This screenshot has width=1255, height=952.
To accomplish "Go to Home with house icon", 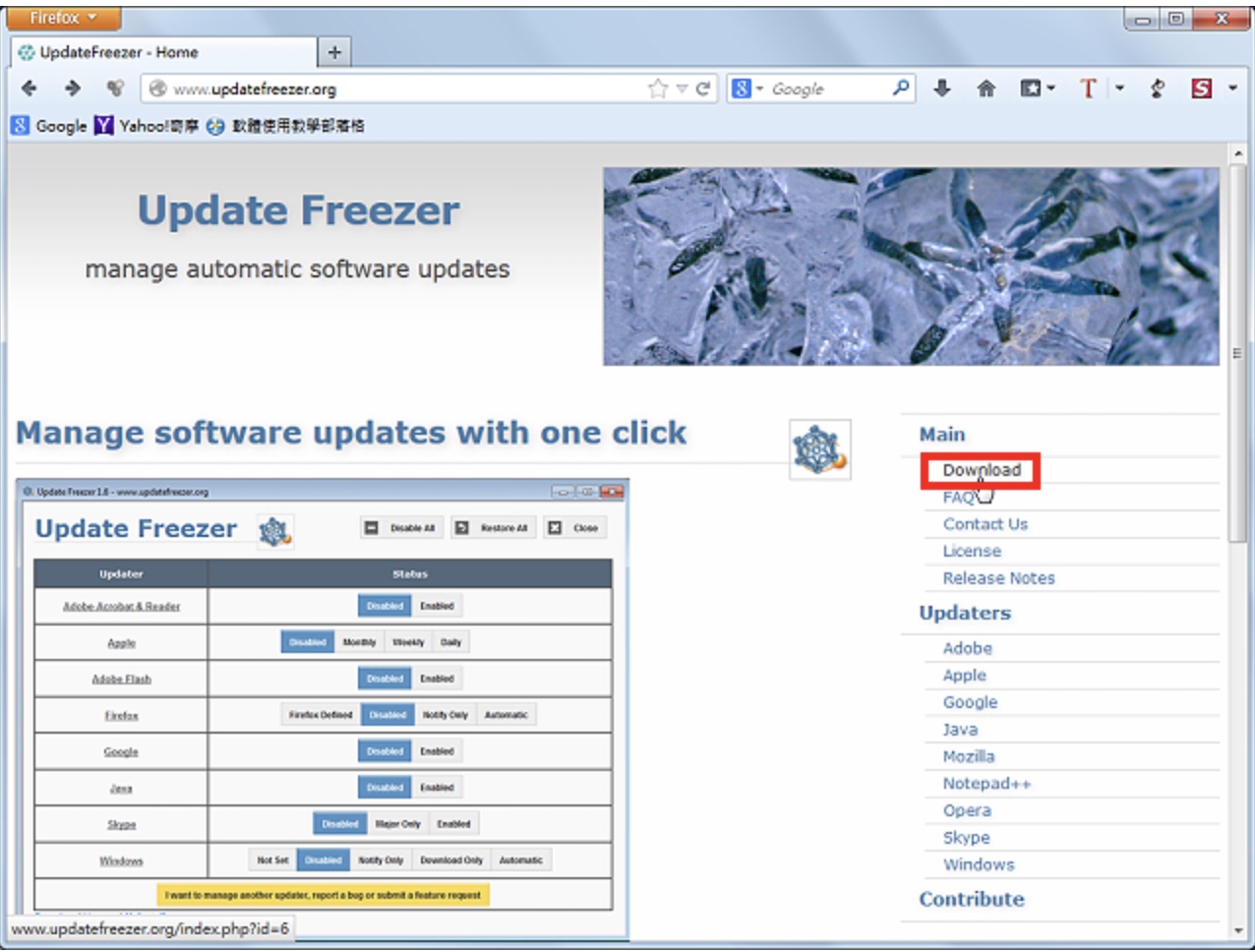I will 986,89.
